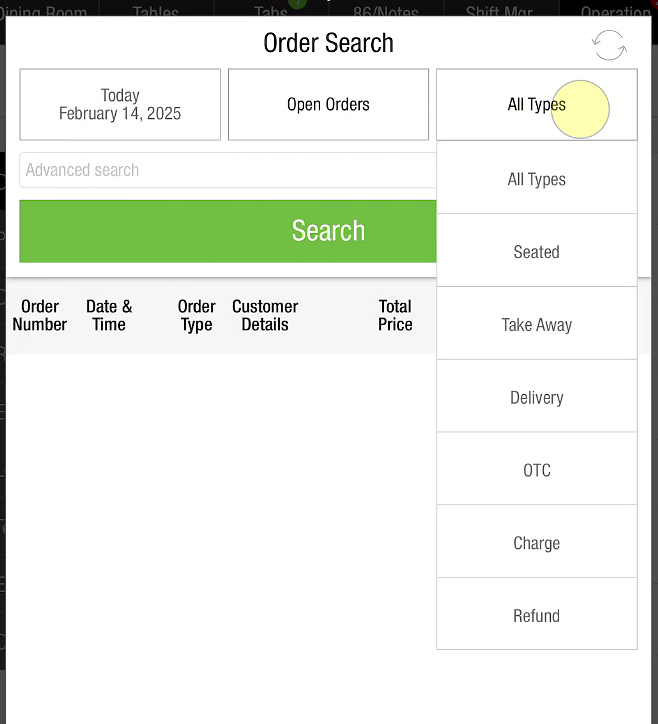The width and height of the screenshot is (658, 724).
Task: Pick the Refund option
Action: pos(536,616)
